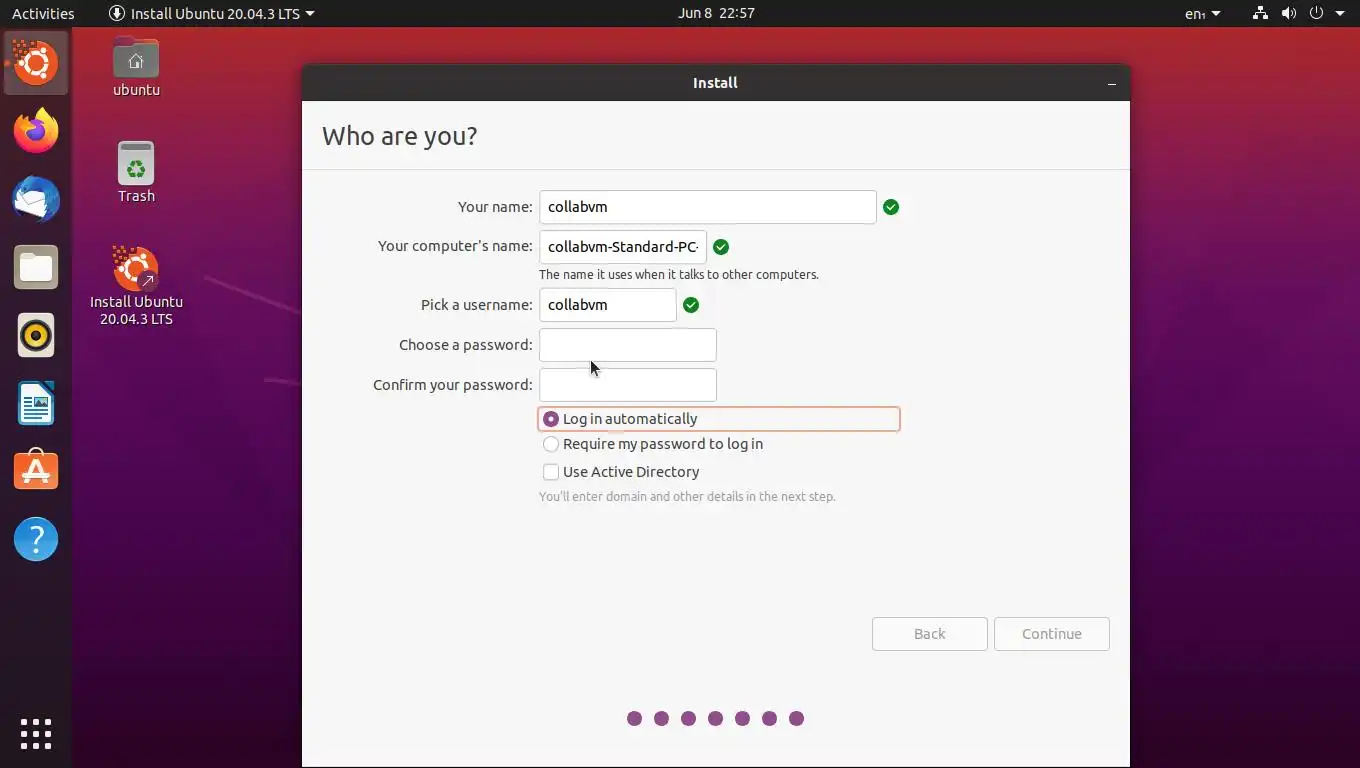
Task: Open Install Ubuntu 20.04.3 LTS app menu
Action: [x=211, y=13]
